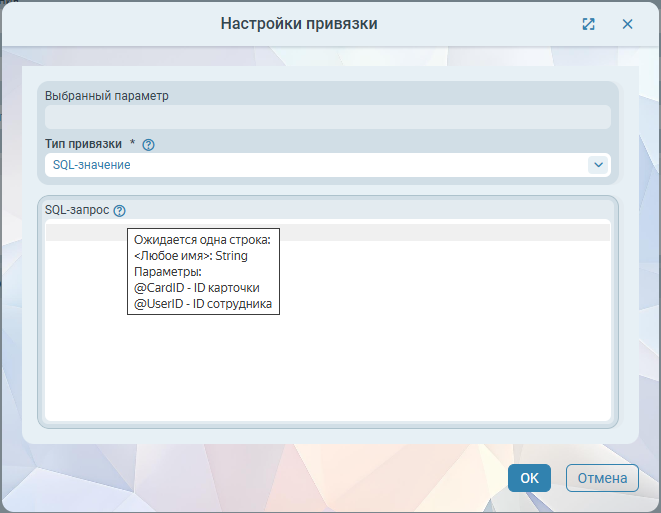The height and width of the screenshot is (513, 661).
Task: Click help icon next to SQL-запрос
Action: [120, 211]
